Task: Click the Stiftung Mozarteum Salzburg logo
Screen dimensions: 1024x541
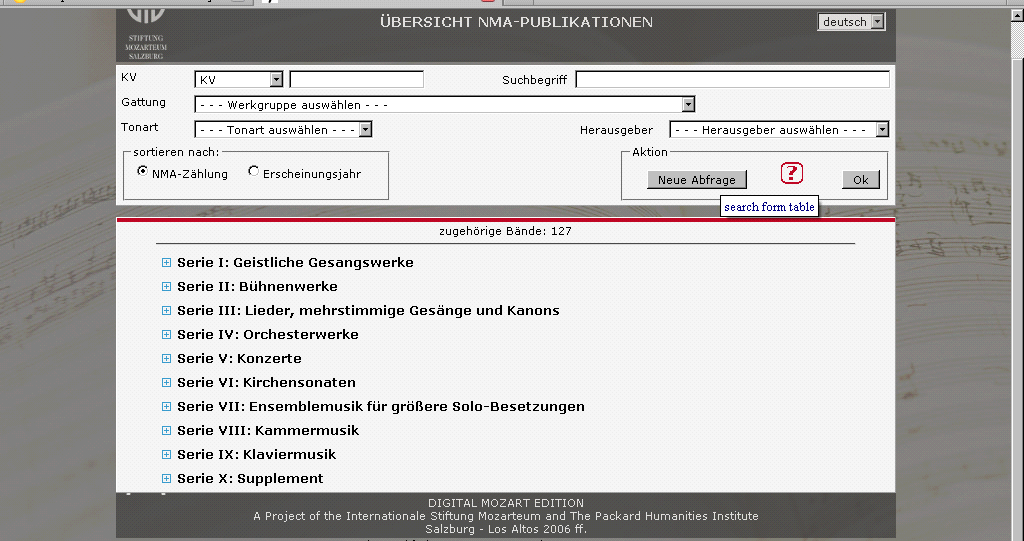Action: 146,34
